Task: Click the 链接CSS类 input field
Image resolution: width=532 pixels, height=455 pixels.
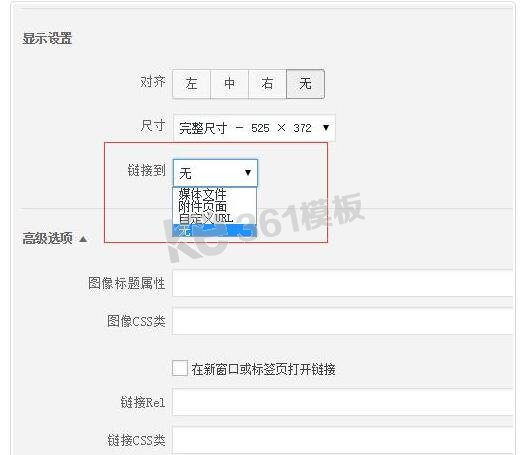Action: [343, 440]
